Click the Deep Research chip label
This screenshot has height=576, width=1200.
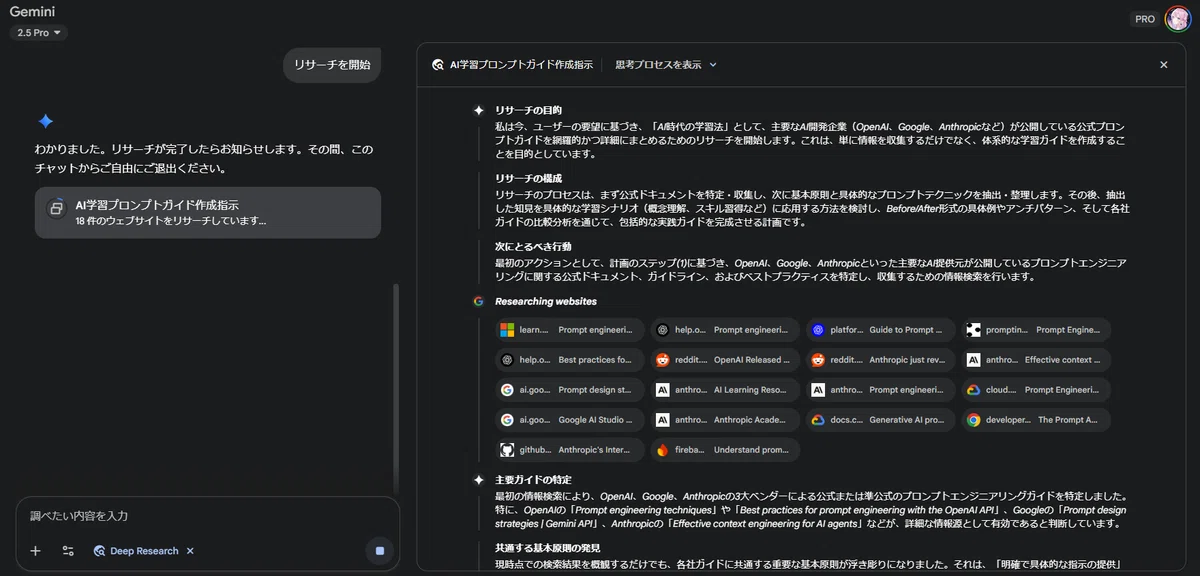(144, 551)
